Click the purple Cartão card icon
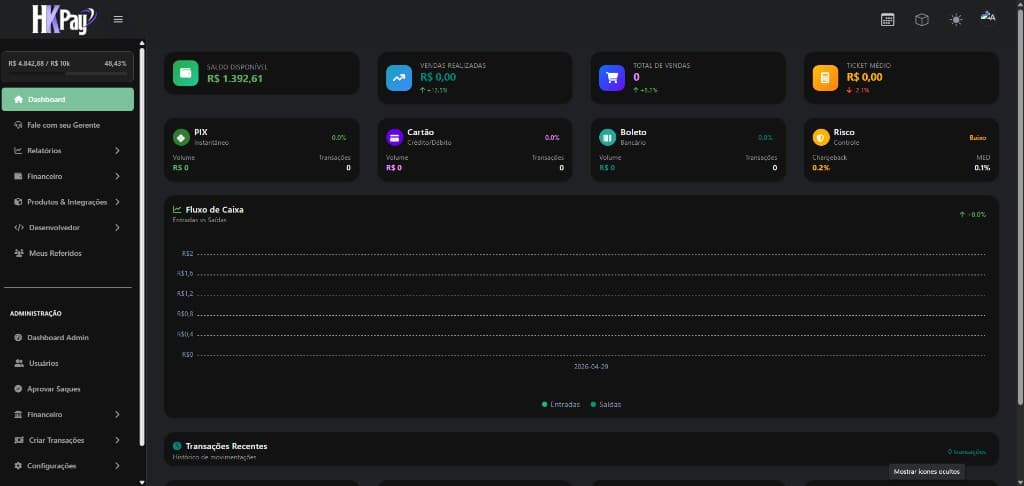Viewport: 1024px width, 486px height. (394, 137)
